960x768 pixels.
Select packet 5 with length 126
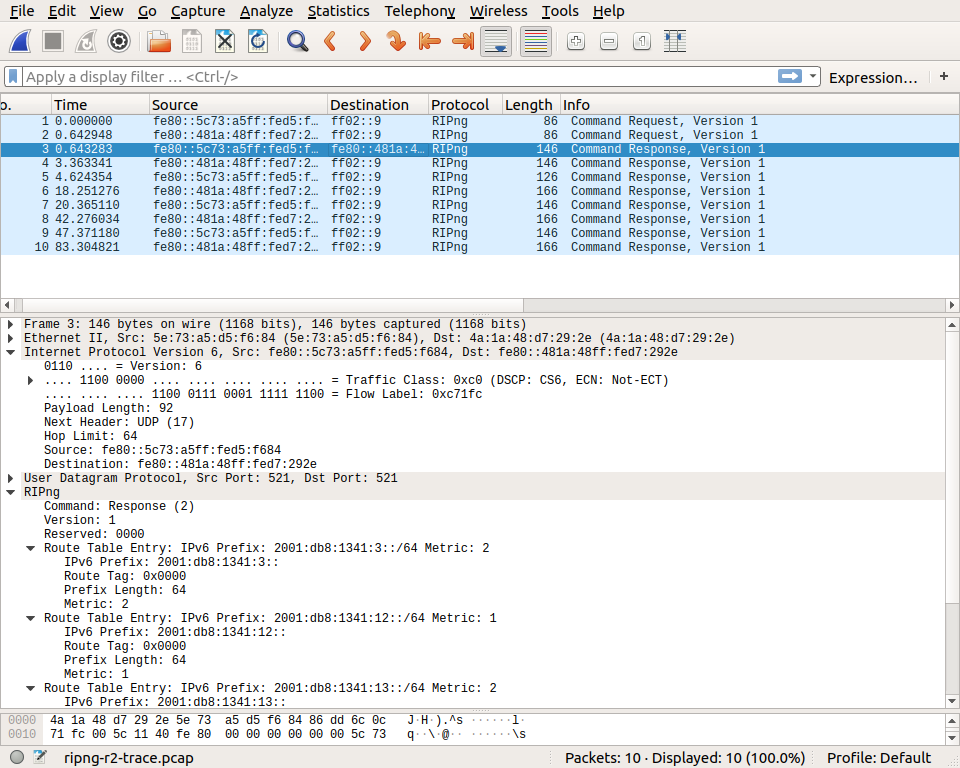click(479, 177)
